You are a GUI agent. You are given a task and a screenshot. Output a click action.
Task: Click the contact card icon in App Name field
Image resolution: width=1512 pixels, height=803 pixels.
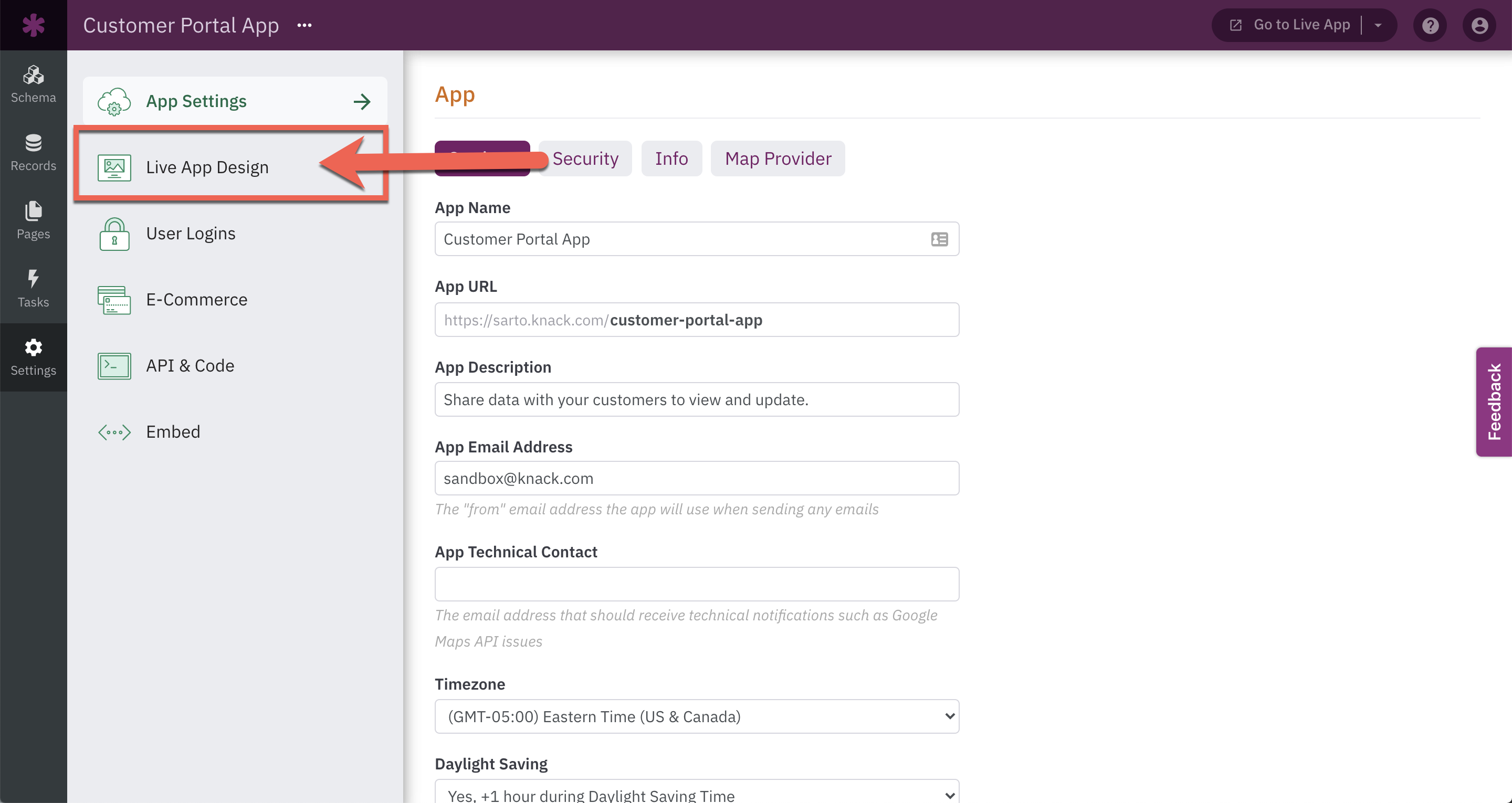click(939, 239)
